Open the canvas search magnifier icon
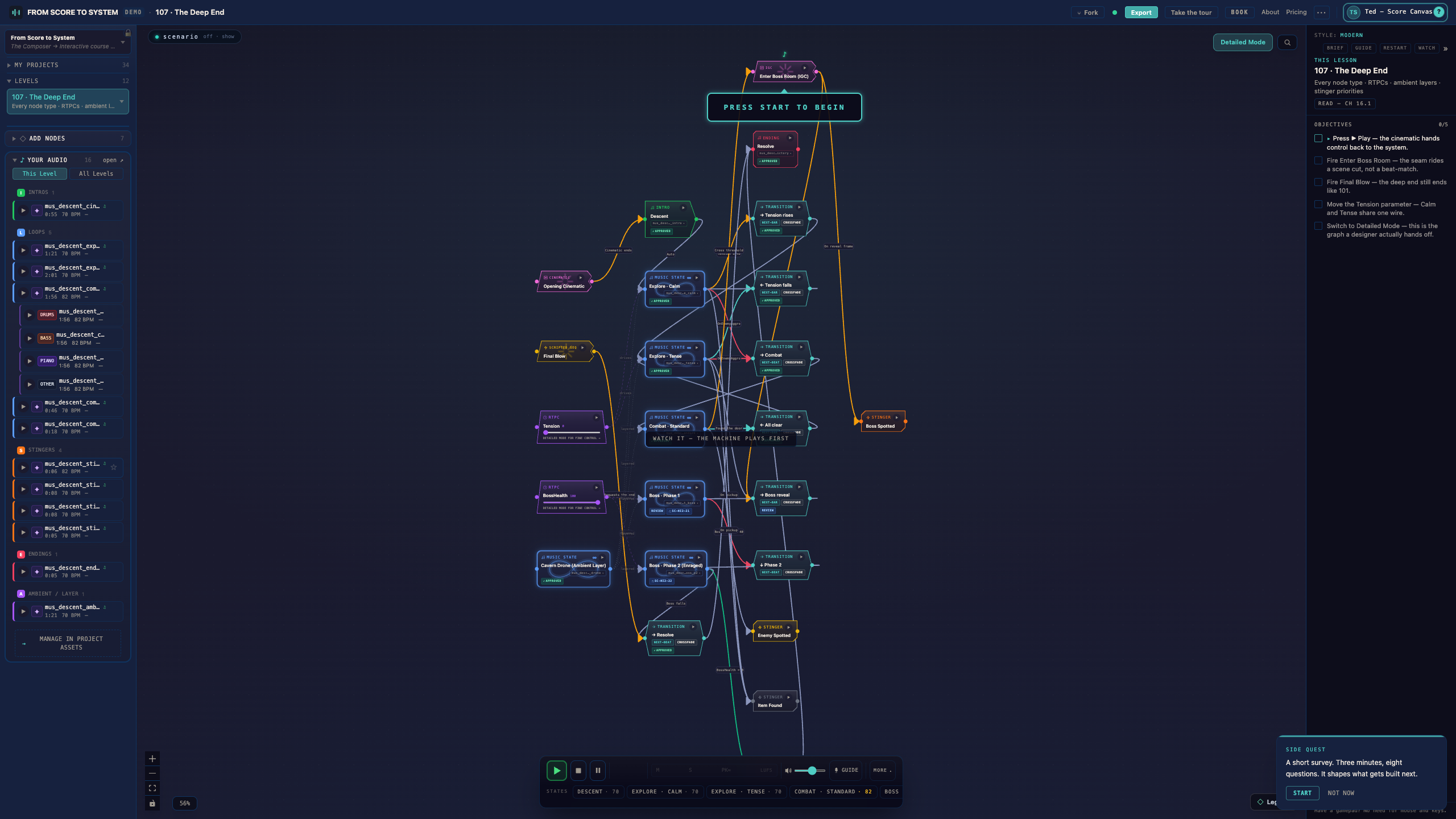This screenshot has height=819, width=1456. coord(1287,42)
